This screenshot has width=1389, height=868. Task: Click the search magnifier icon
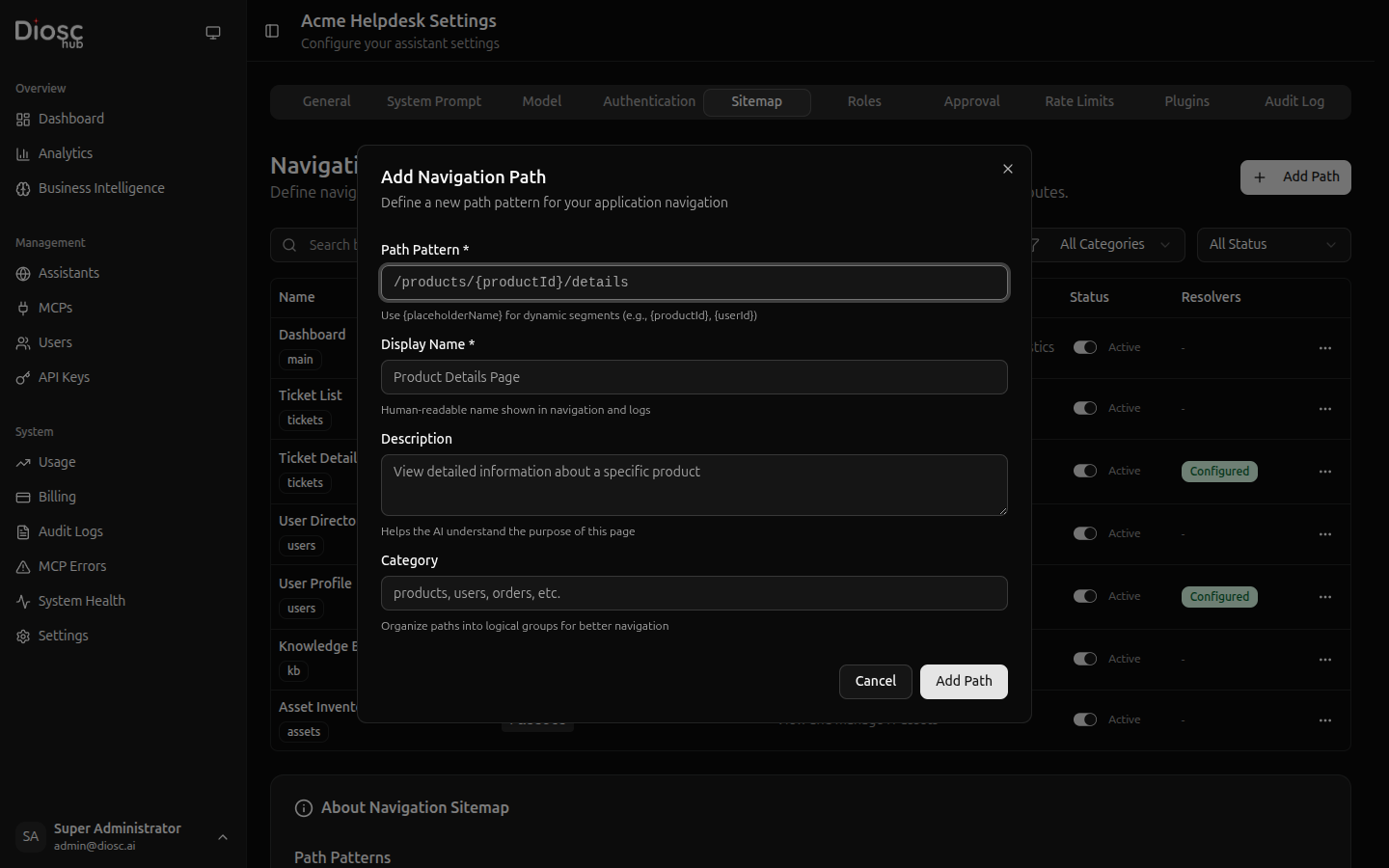[289, 245]
